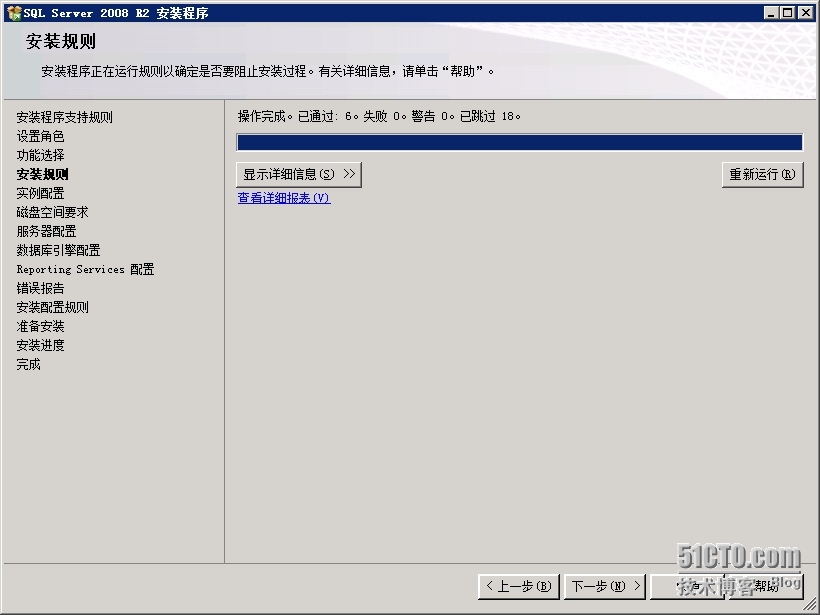This screenshot has height=615, width=820.
Task: Open 查看详细报表(V) link
Action: 284,198
